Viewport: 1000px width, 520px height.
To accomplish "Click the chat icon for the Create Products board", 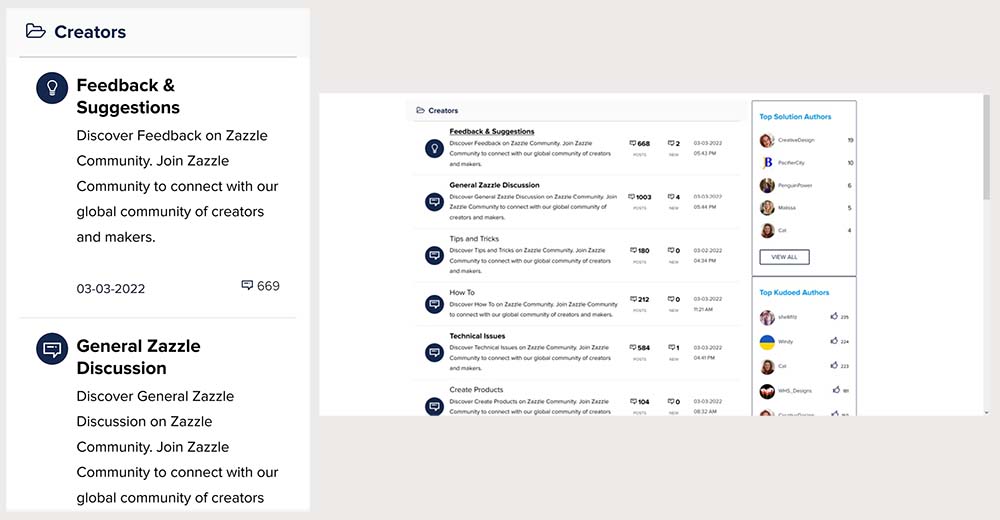I will 434,406.
